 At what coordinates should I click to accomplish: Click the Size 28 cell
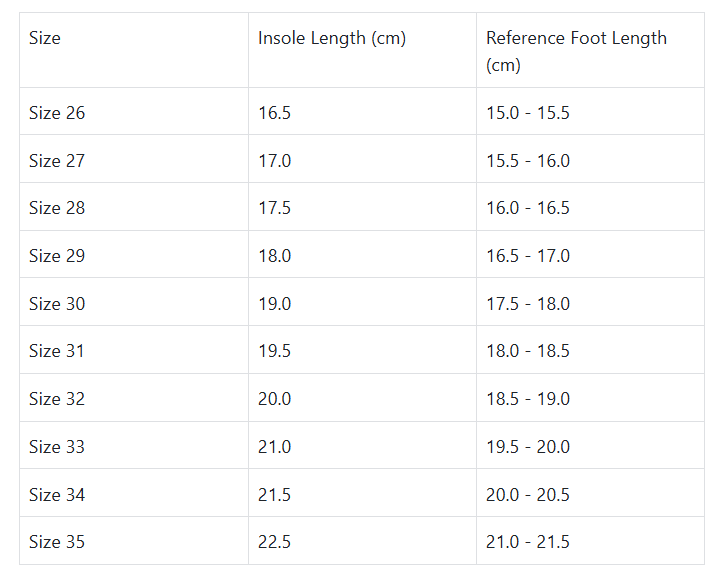[57, 208]
